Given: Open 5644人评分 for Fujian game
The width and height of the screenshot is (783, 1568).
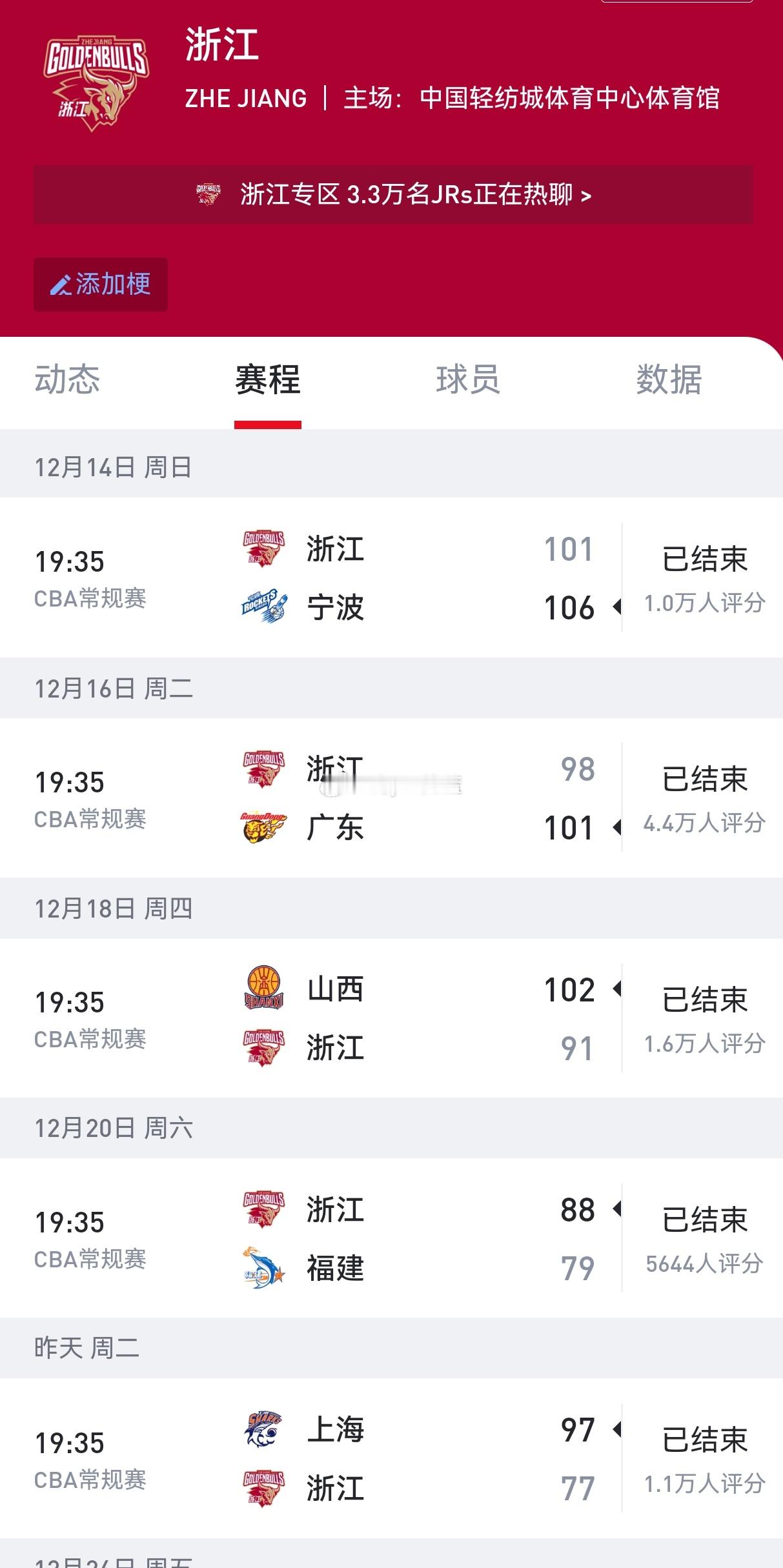Looking at the screenshot, I should click(x=704, y=1263).
